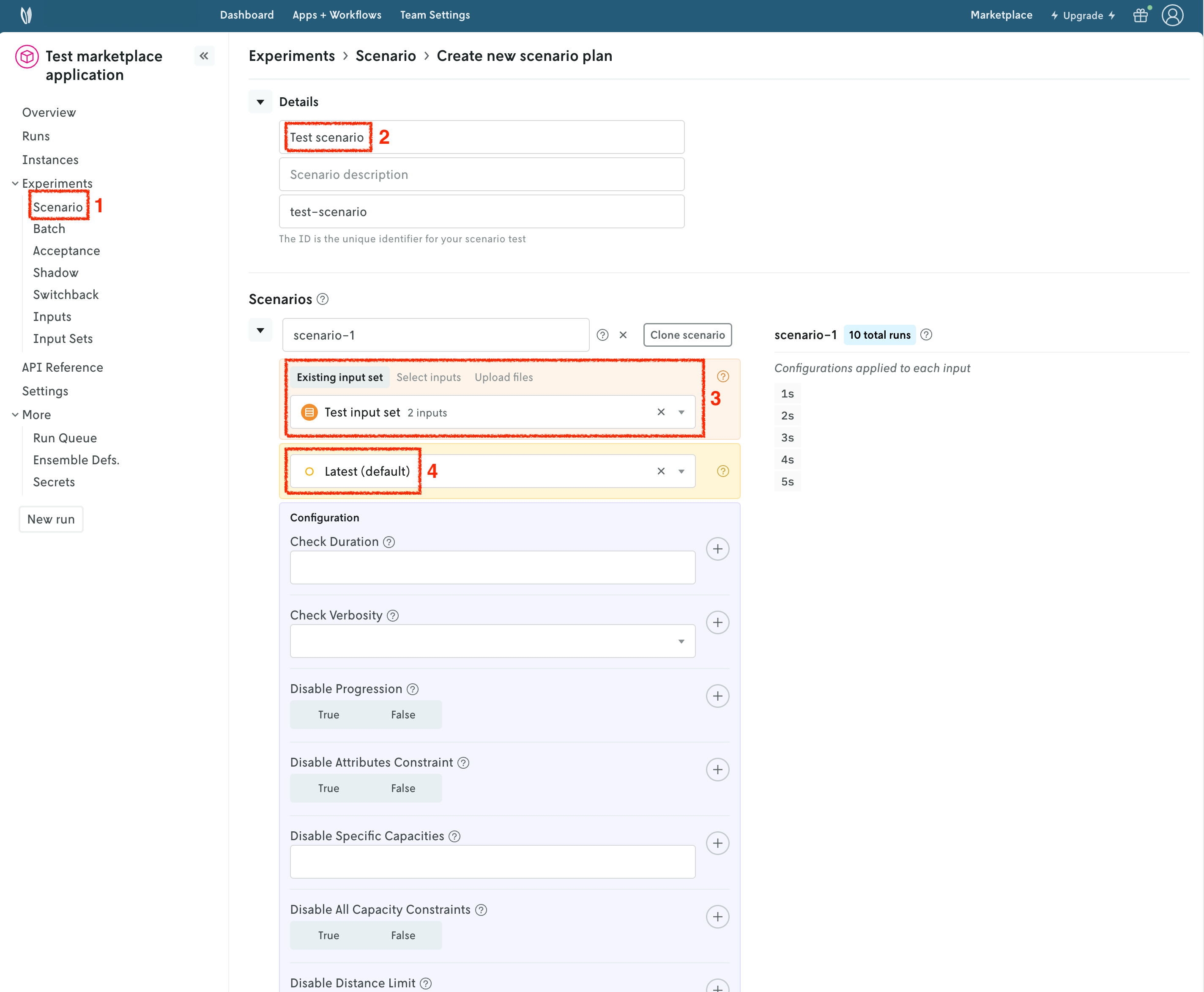This screenshot has width=1204, height=992.
Task: Set Disable All Capacity Constraints to True
Action: click(328, 935)
